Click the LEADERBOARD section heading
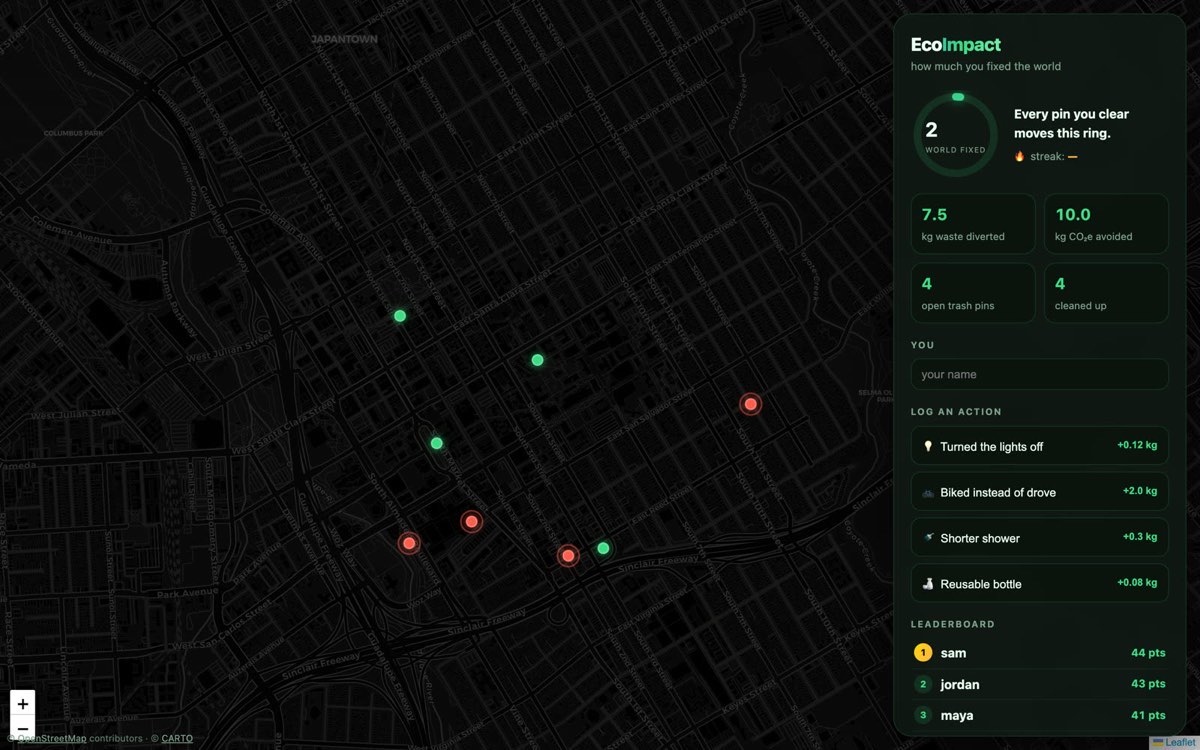The height and width of the screenshot is (750, 1200). tap(953, 624)
